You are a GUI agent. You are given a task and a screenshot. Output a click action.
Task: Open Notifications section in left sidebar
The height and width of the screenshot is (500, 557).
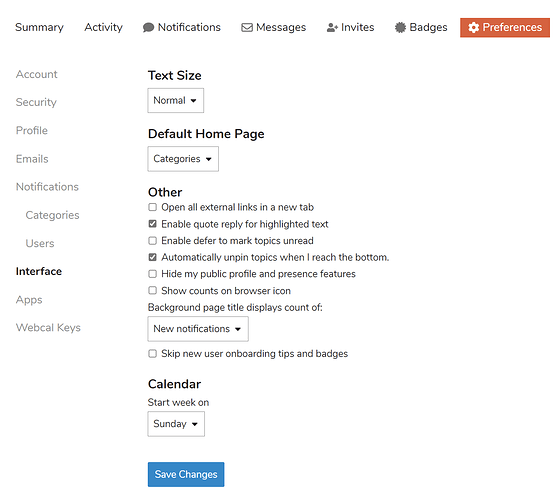tap(47, 187)
